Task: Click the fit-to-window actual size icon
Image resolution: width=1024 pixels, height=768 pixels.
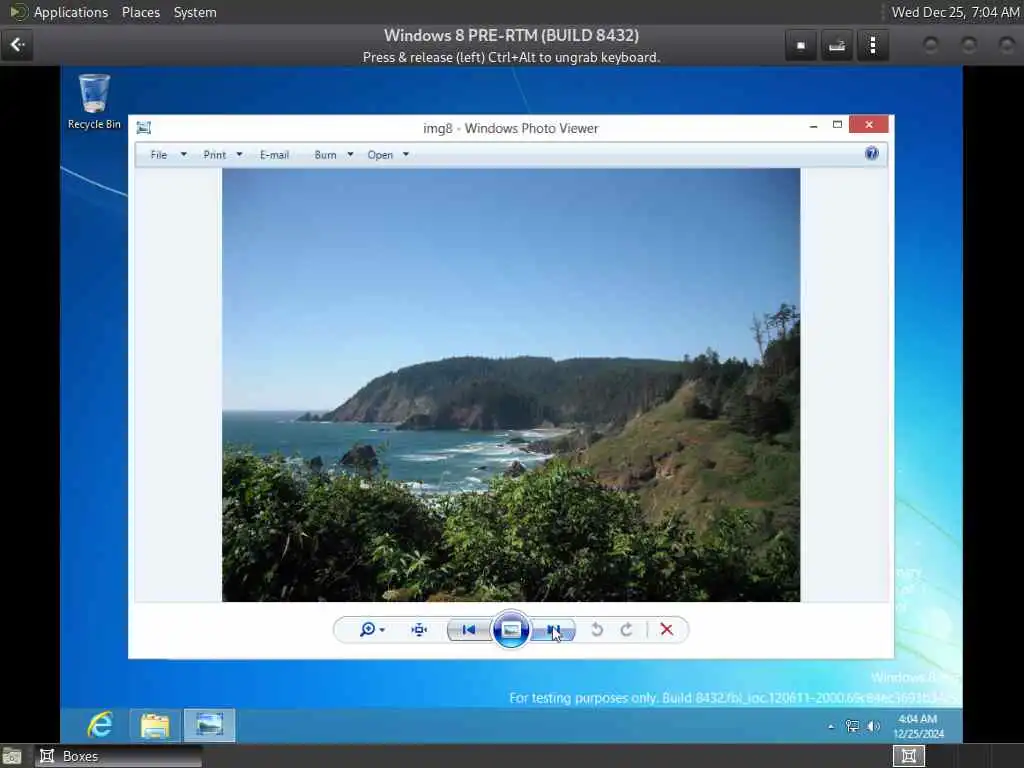Action: click(419, 630)
